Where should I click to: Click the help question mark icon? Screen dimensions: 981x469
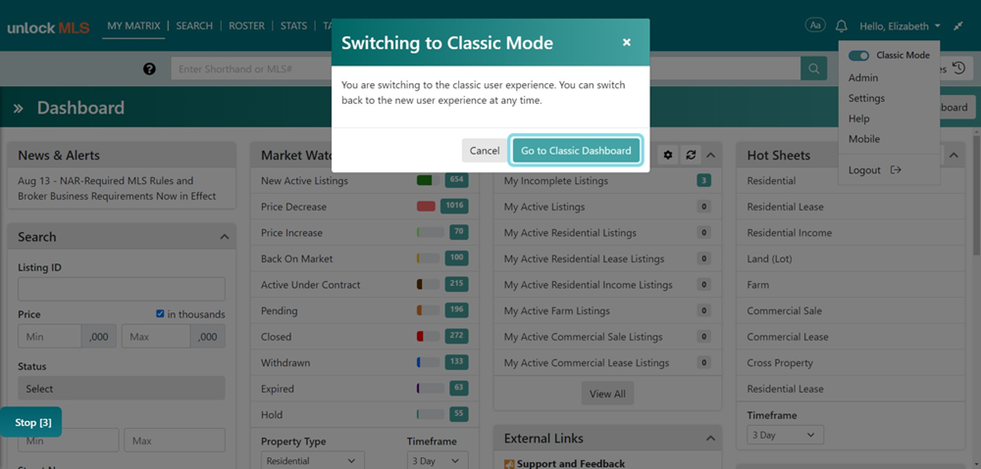(149, 69)
